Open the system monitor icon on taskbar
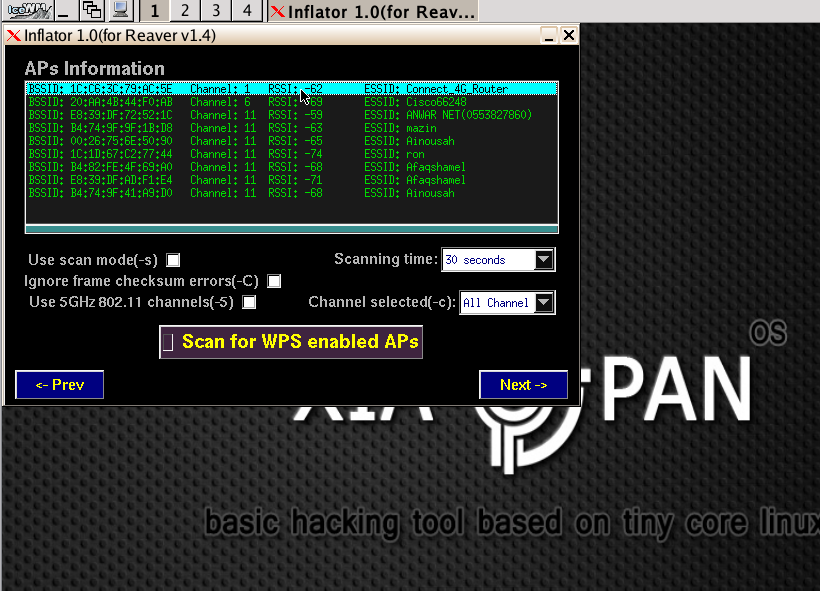The height and width of the screenshot is (591, 820). coord(120,10)
